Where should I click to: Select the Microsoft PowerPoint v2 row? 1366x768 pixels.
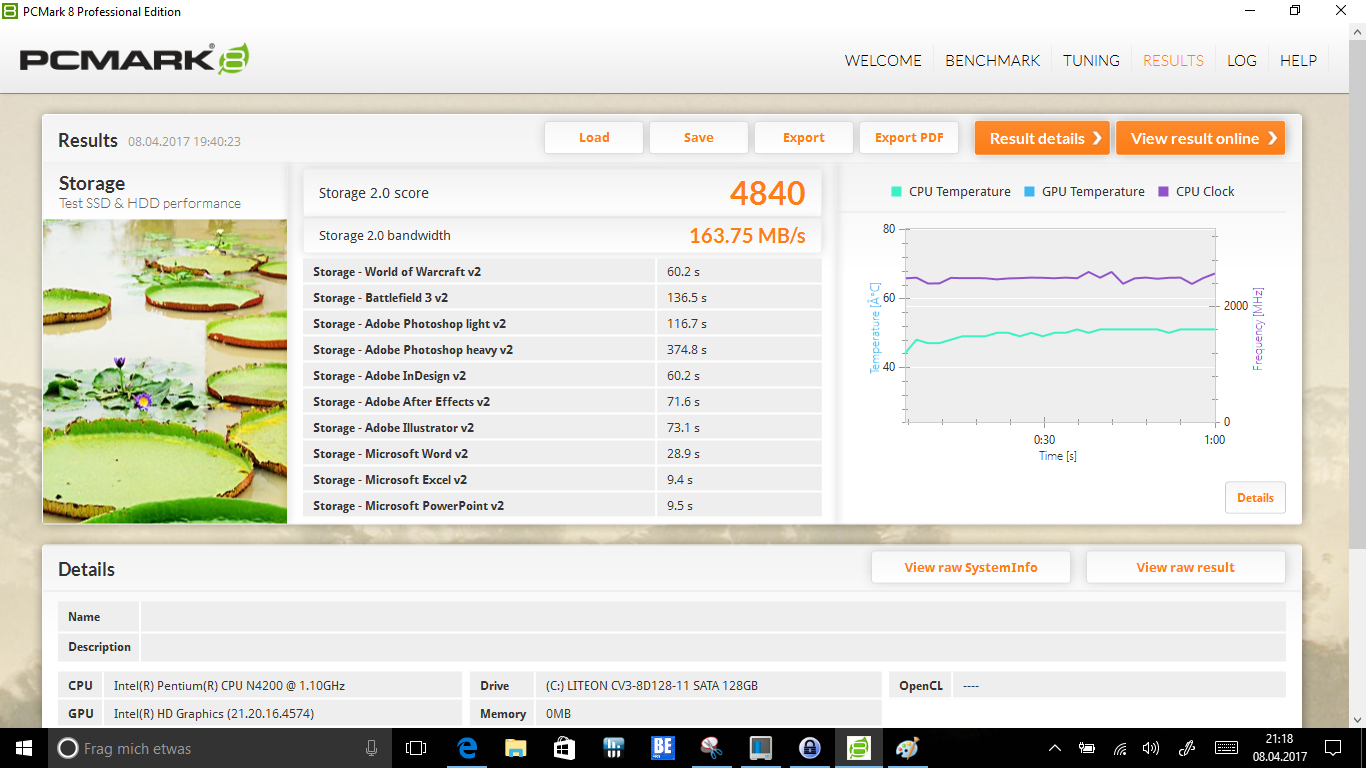point(562,505)
